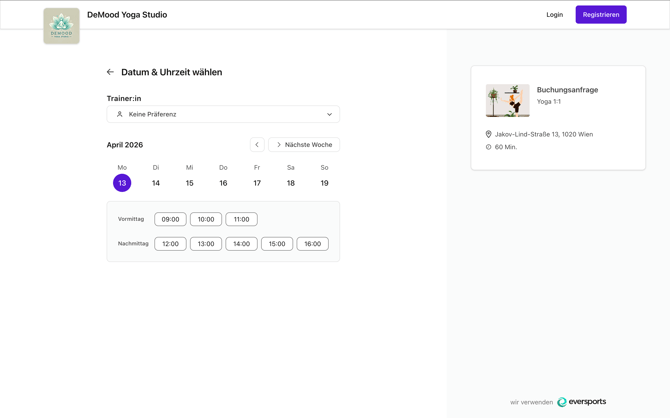Click the eversports logo in footer
670x418 pixels.
(x=582, y=402)
